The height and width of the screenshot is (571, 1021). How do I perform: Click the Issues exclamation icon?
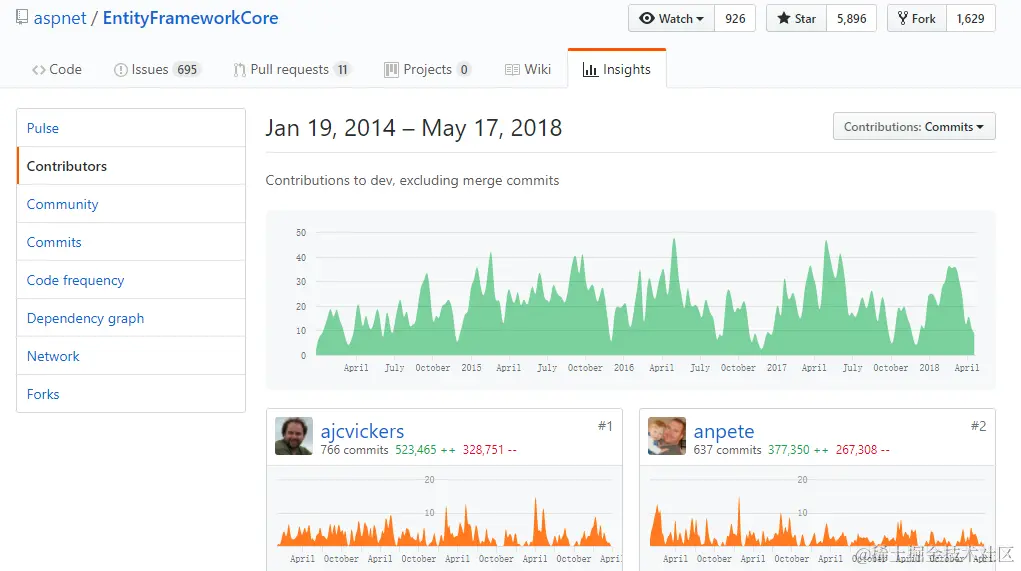coord(120,70)
